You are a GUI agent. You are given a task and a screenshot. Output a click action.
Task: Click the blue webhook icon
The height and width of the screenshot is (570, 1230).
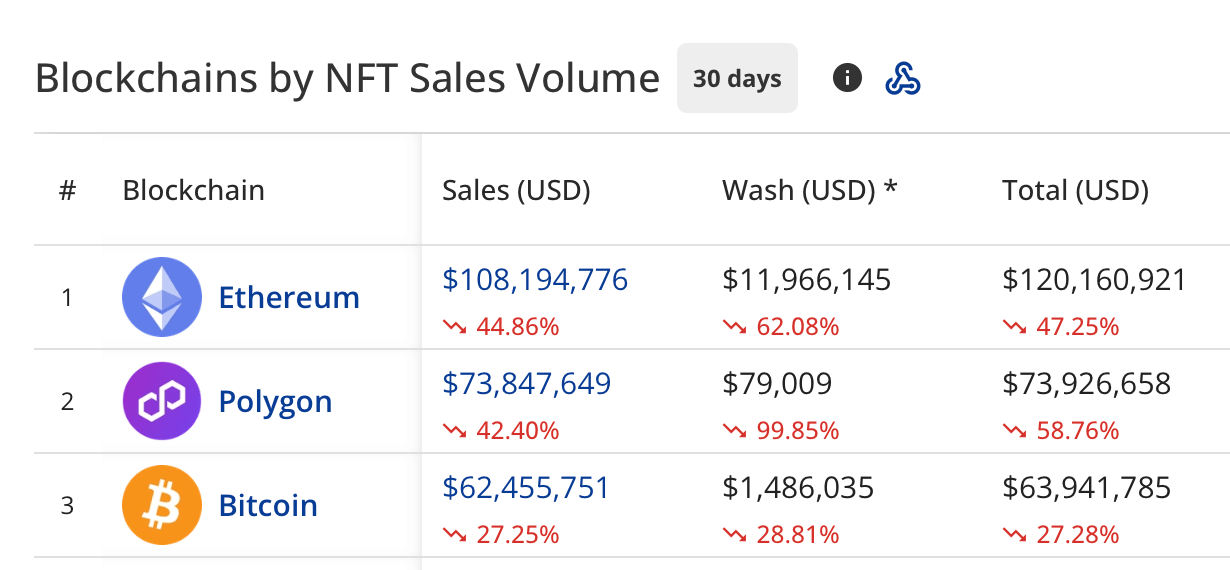tap(903, 78)
